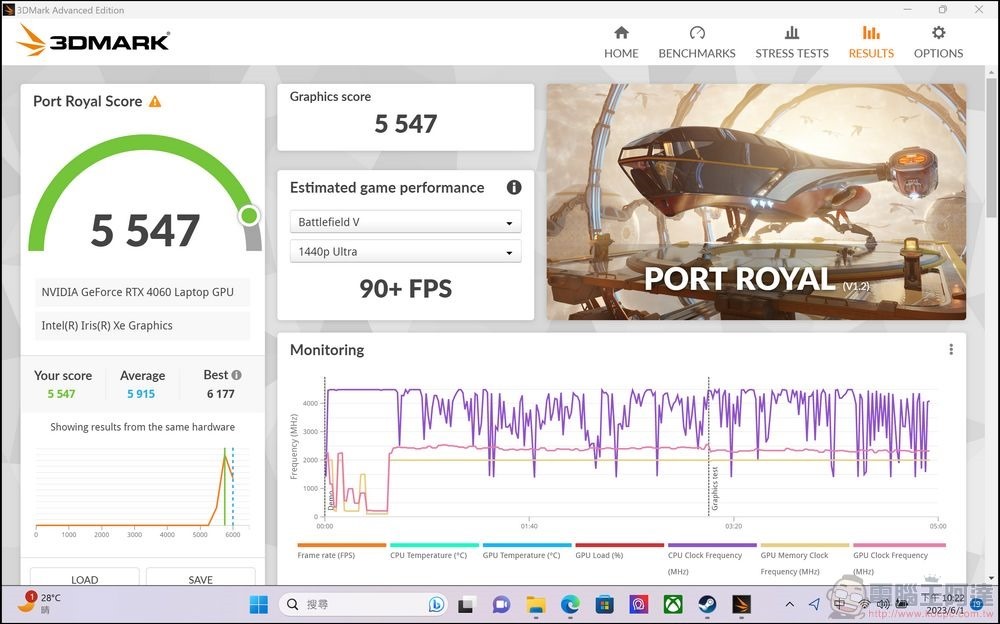Click the 3DMark taskbar icon
This screenshot has height=624, width=1000.
point(742,604)
